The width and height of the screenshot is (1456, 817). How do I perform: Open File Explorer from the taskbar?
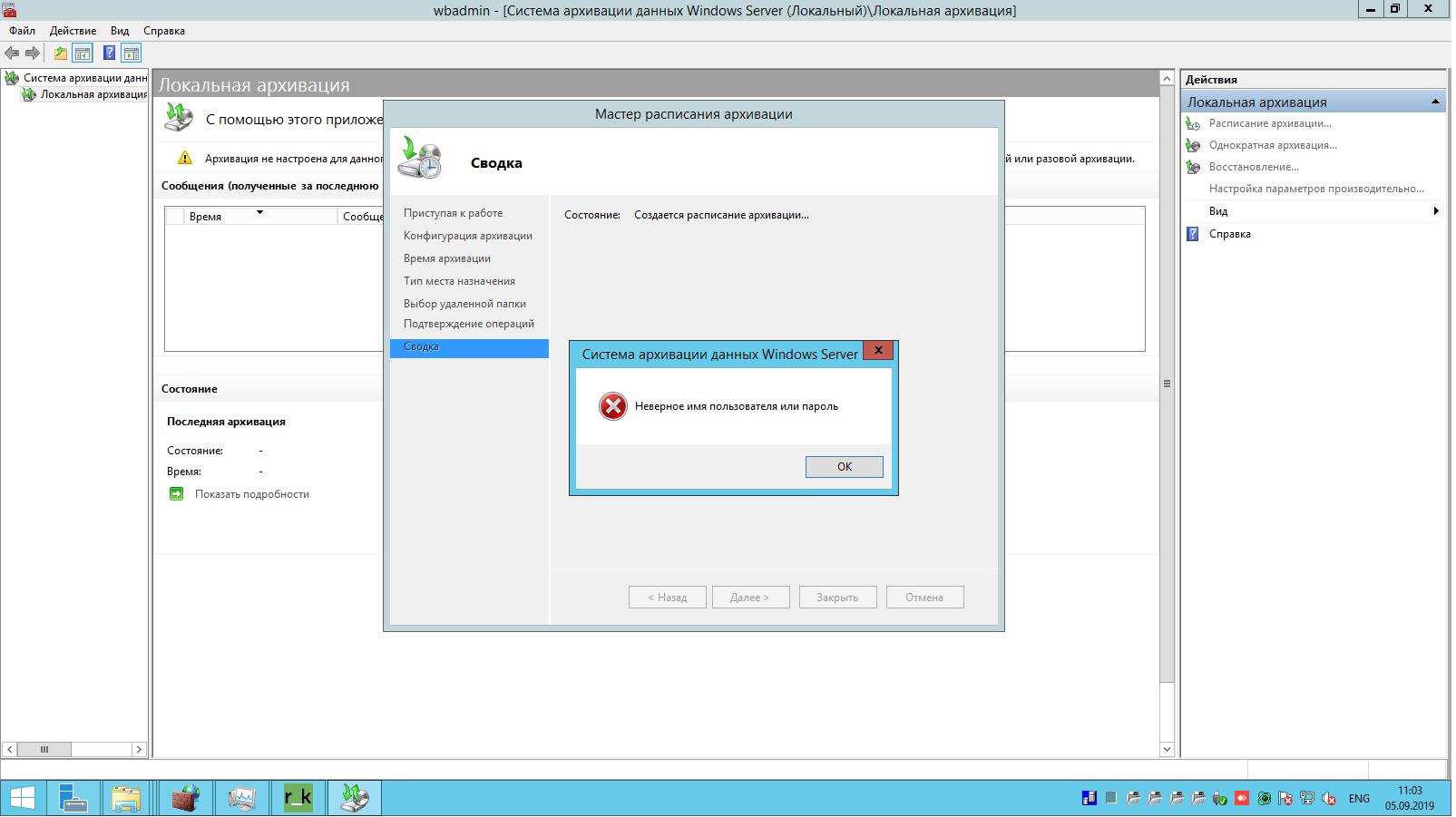(127, 798)
